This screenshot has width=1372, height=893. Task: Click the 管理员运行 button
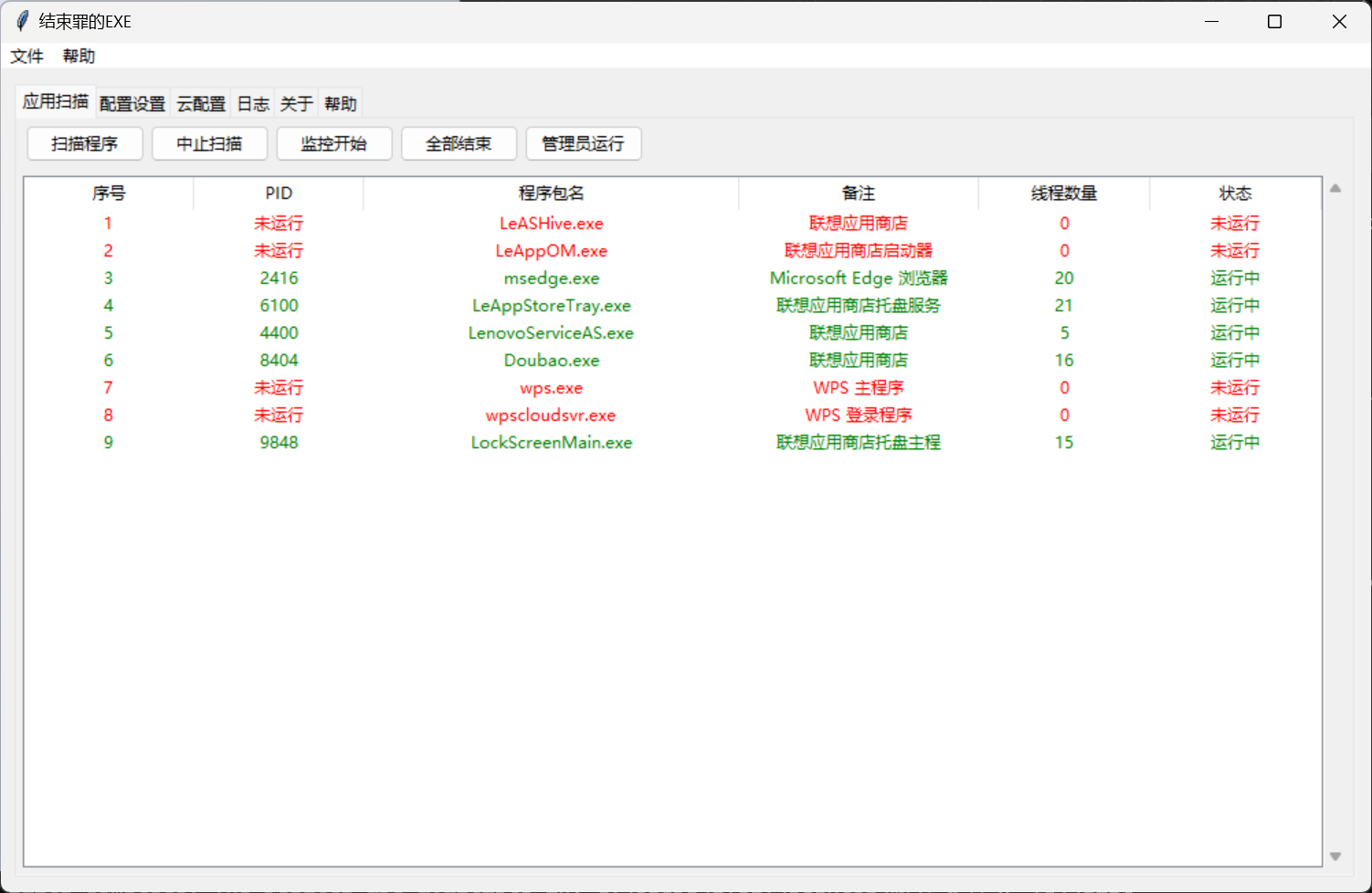(584, 143)
